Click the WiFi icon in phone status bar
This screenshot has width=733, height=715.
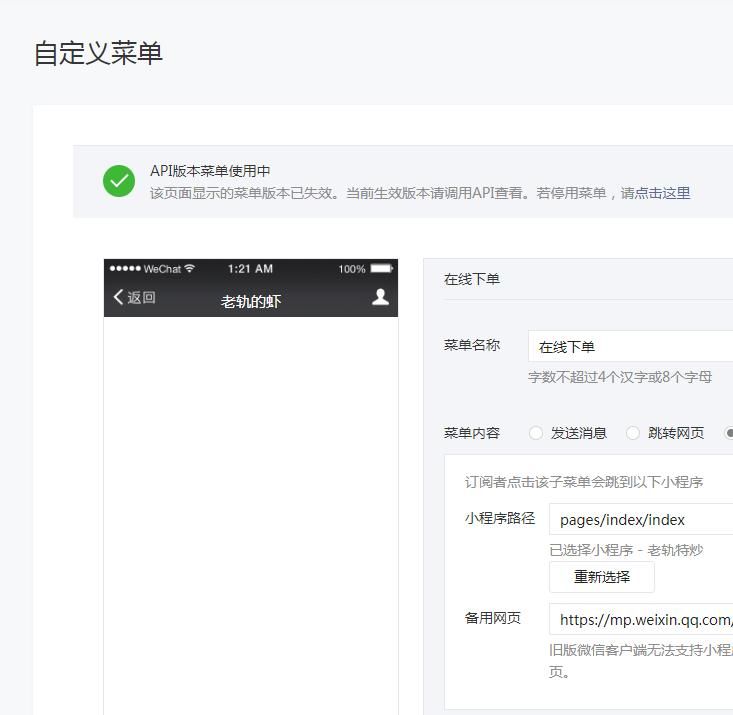(x=190, y=269)
